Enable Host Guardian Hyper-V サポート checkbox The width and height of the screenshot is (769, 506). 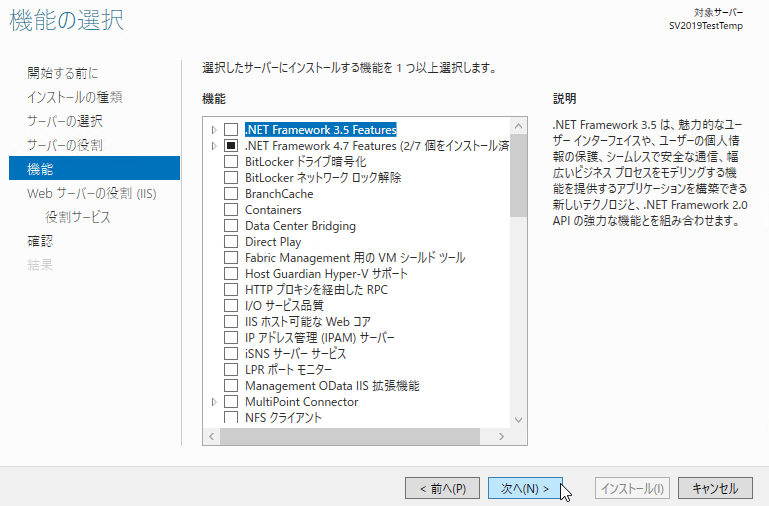231,274
